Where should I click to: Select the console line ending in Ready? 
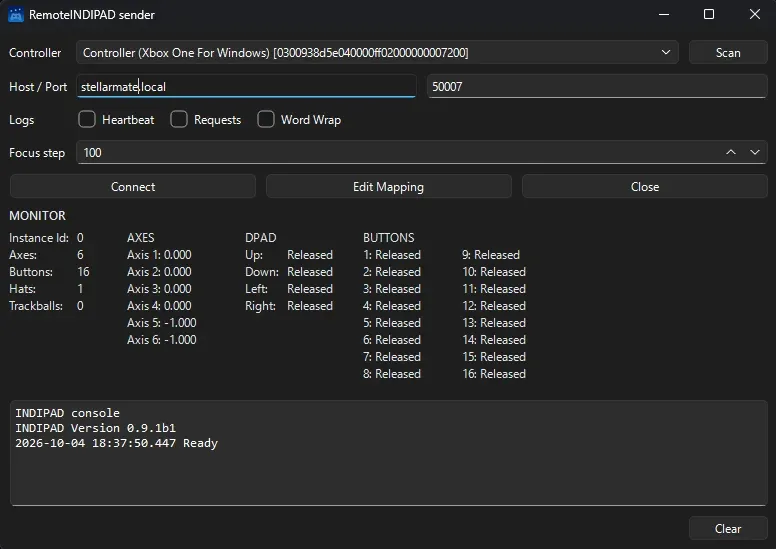pyautogui.click(x=116, y=443)
